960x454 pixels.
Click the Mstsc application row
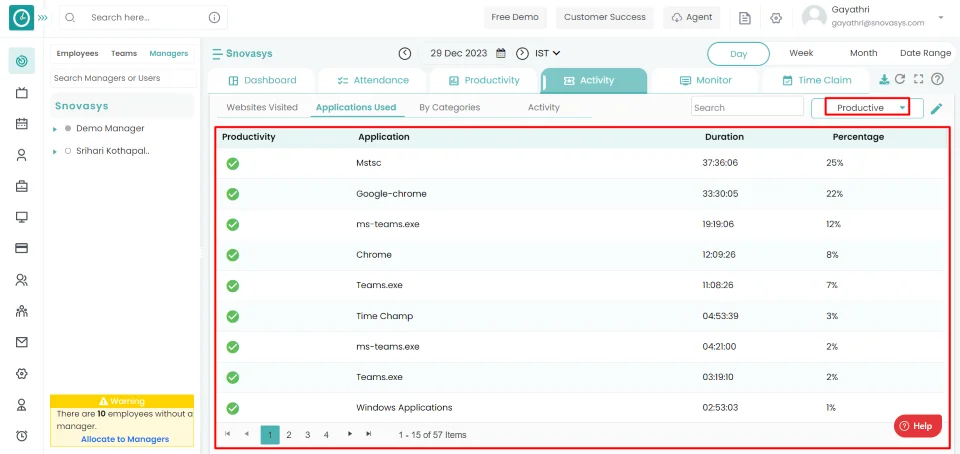click(x=581, y=163)
